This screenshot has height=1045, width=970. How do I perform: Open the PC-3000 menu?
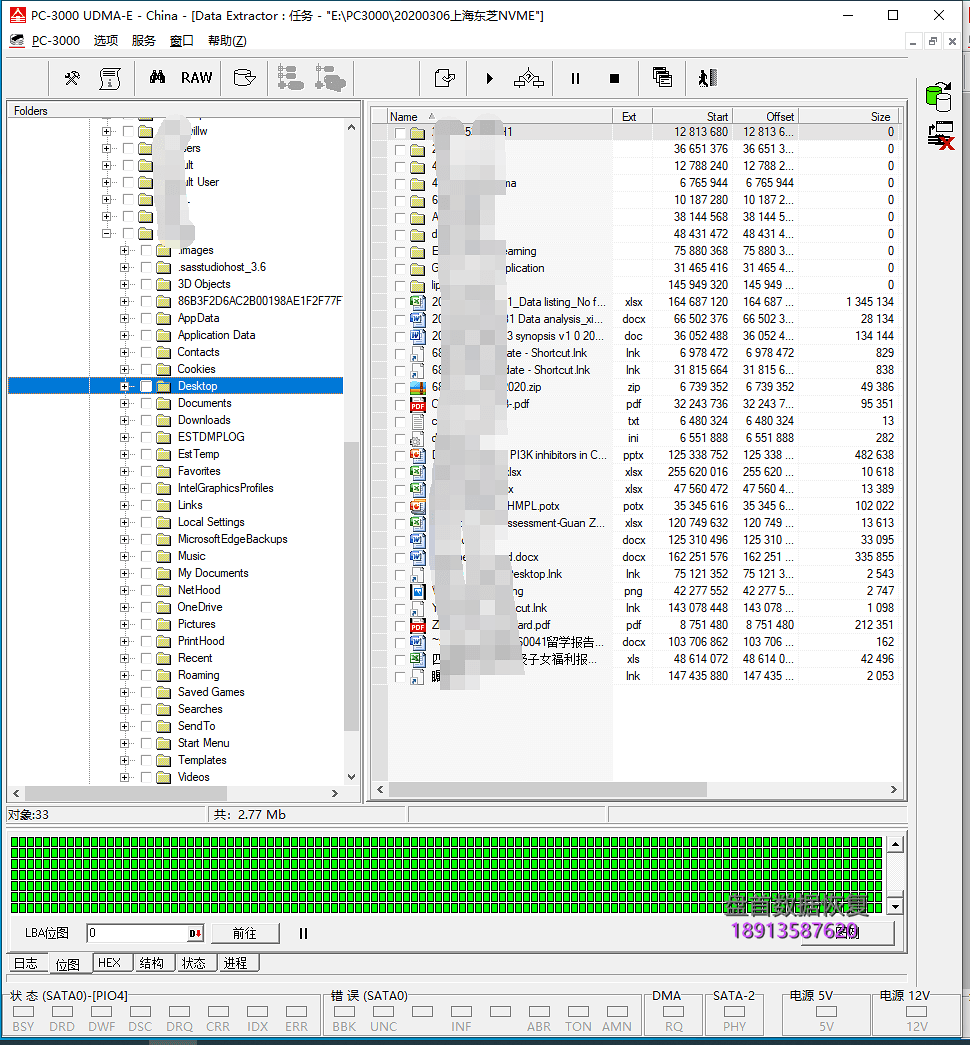pyautogui.click(x=56, y=41)
